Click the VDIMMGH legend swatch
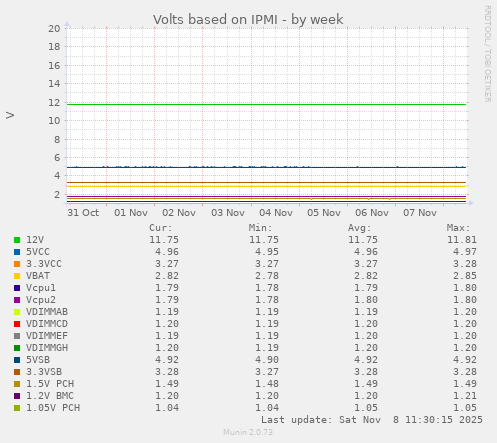This screenshot has width=497, height=443. pos(17,348)
